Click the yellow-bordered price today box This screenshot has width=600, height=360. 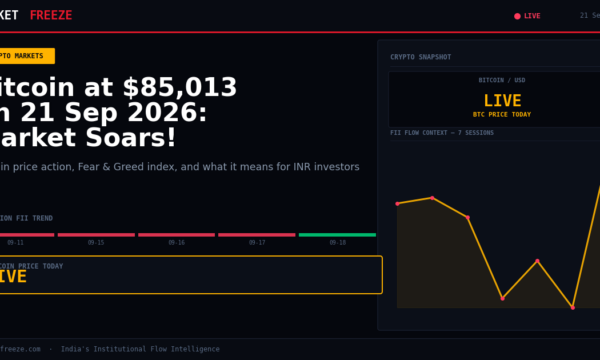[191, 275]
